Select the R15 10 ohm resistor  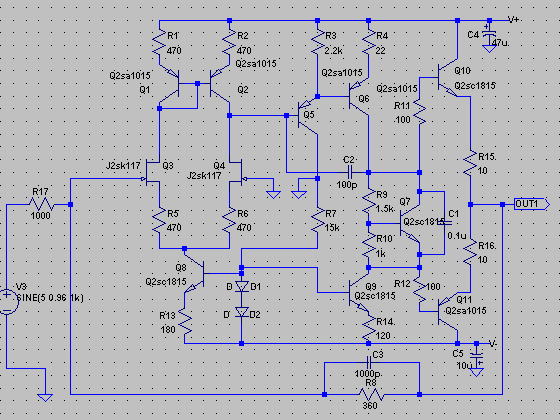[470, 163]
